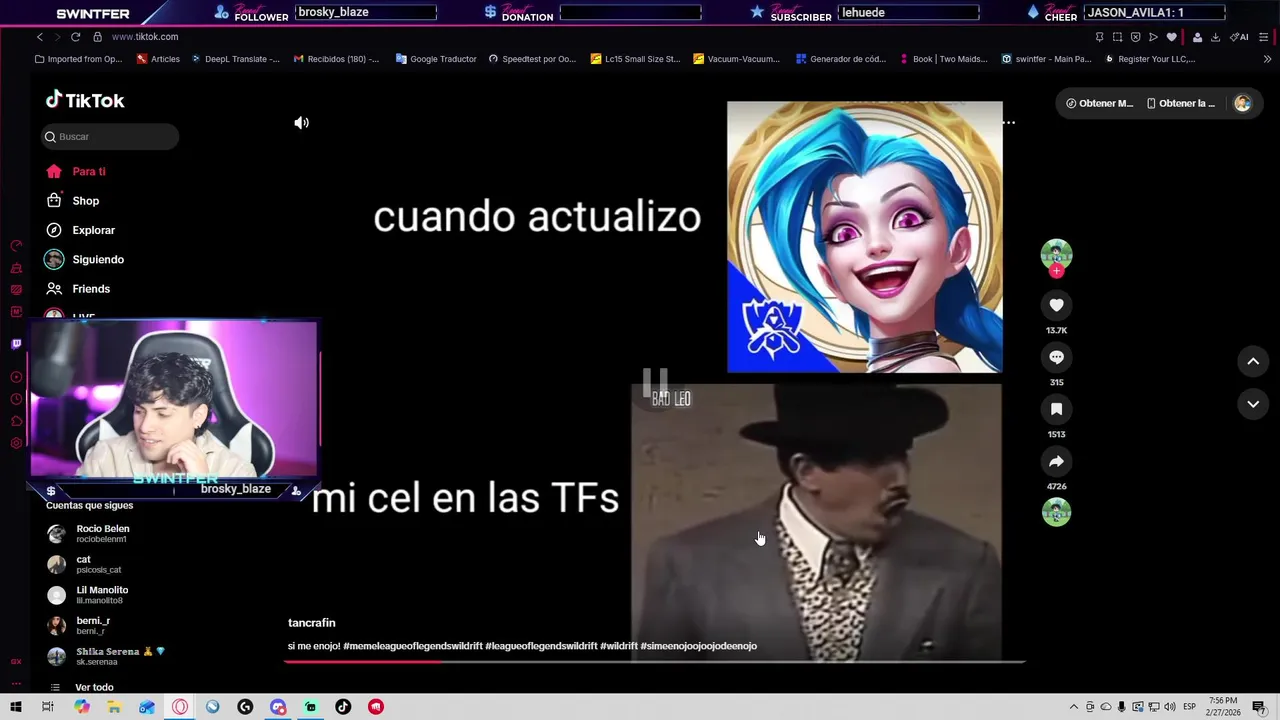Open the cat psicosis_cat account
The width and height of the screenshot is (1280, 720).
click(x=84, y=564)
